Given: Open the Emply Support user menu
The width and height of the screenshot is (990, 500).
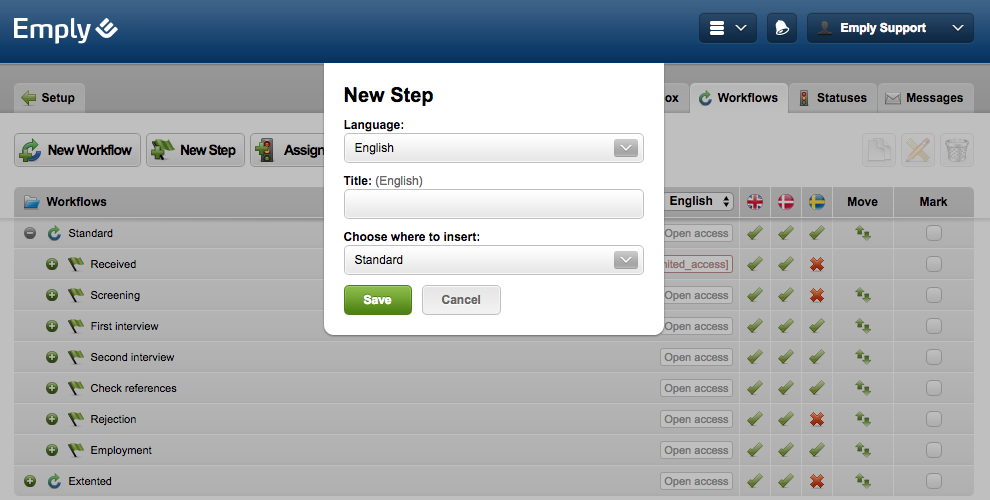Looking at the screenshot, I should click(x=890, y=28).
